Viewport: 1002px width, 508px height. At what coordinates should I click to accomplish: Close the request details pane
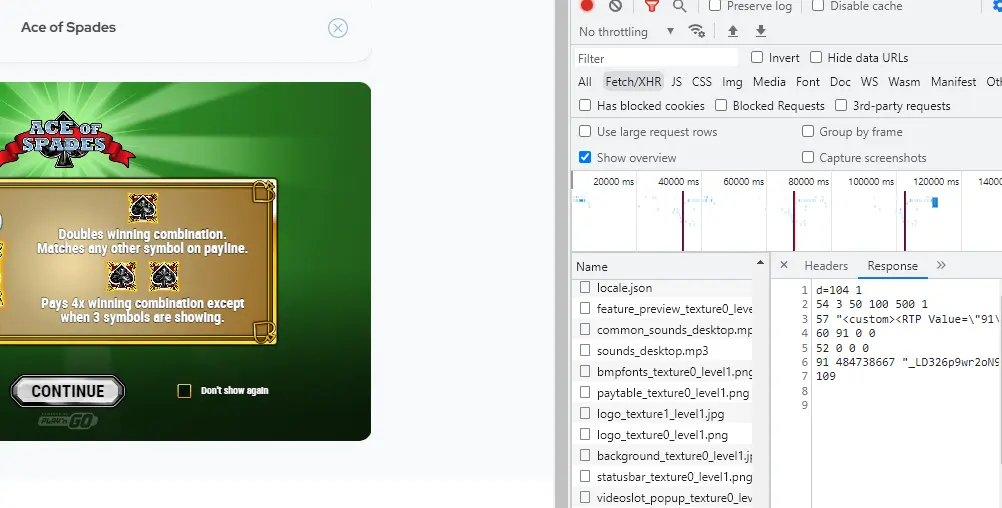pos(784,265)
